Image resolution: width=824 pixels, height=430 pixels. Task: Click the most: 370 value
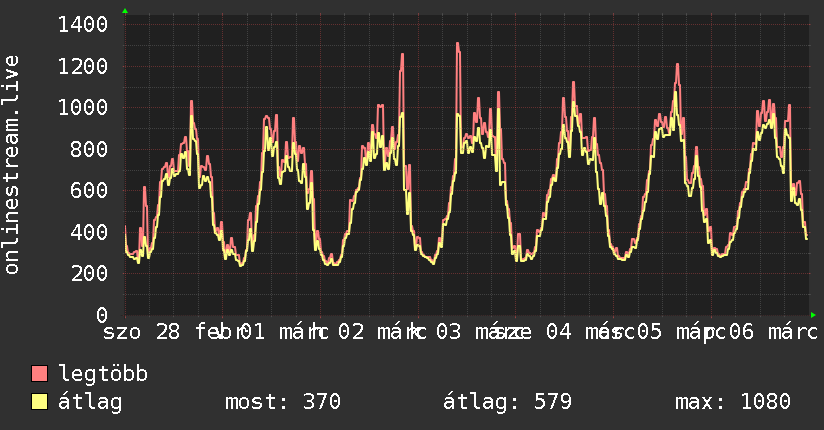pyautogui.click(x=283, y=402)
